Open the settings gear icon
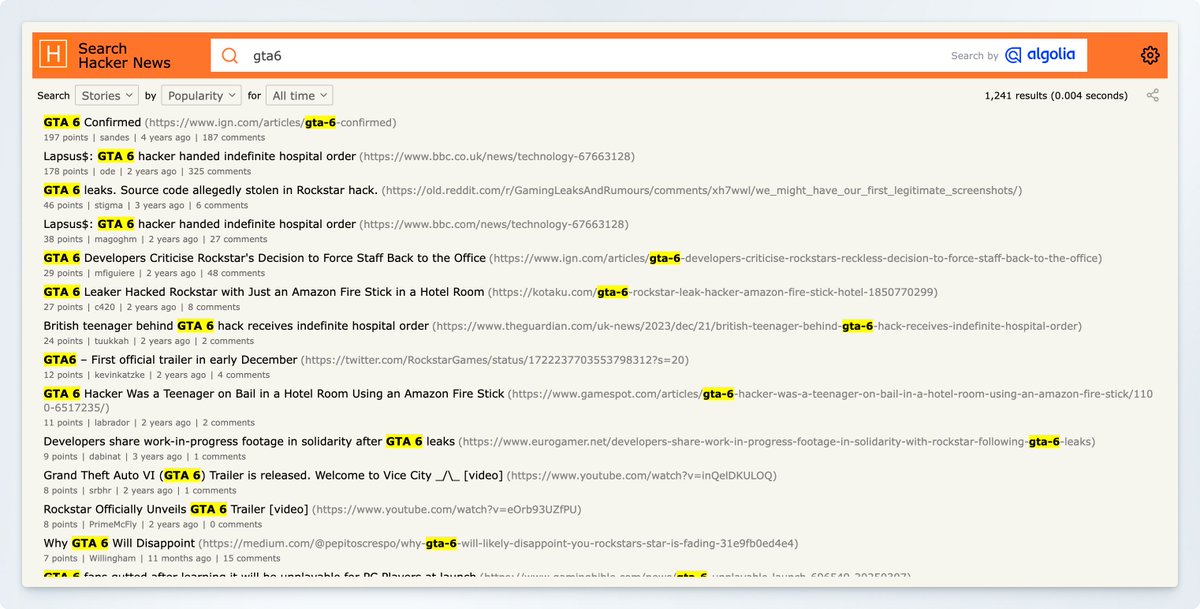The height and width of the screenshot is (609, 1200). 1149,55
